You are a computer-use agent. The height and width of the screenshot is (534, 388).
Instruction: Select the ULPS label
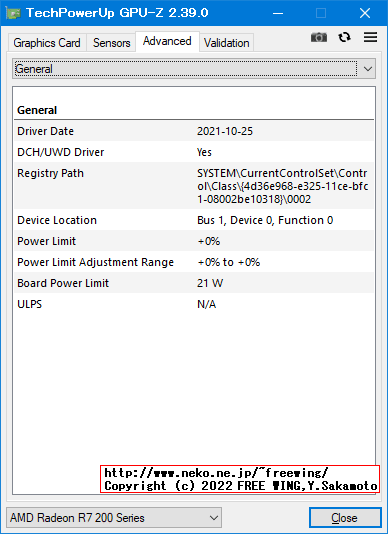click(x=29, y=304)
